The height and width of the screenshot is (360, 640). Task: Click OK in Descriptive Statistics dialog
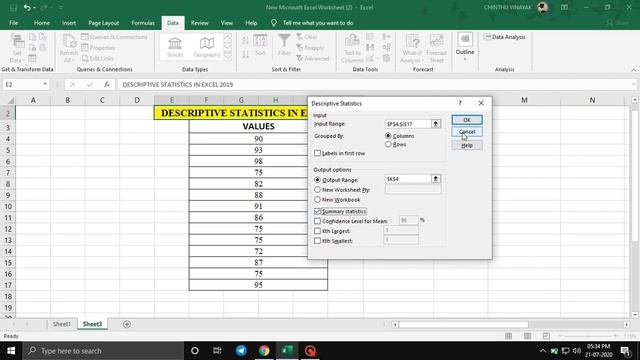pos(467,120)
